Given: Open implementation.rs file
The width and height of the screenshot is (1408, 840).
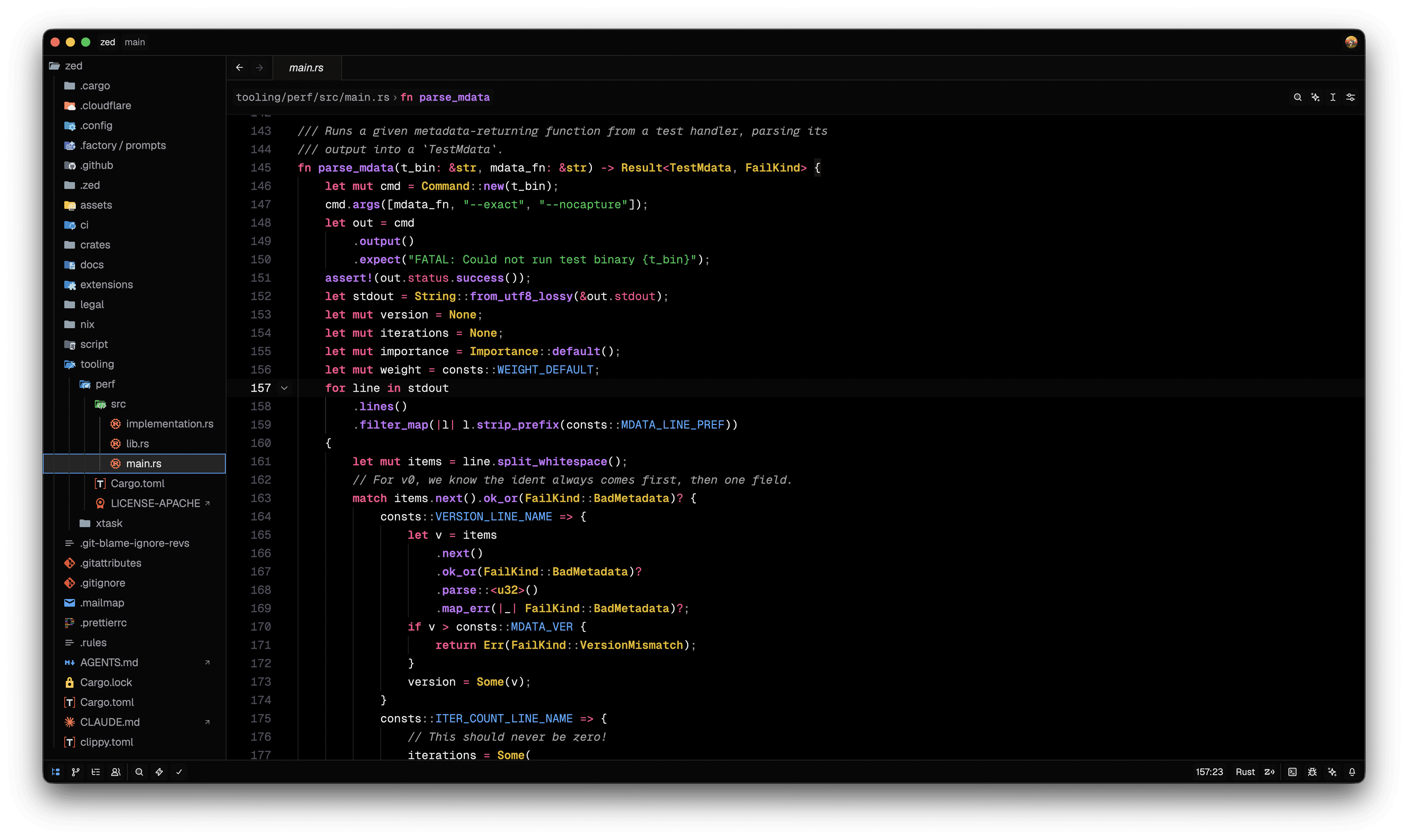Looking at the screenshot, I should click(135, 423).
